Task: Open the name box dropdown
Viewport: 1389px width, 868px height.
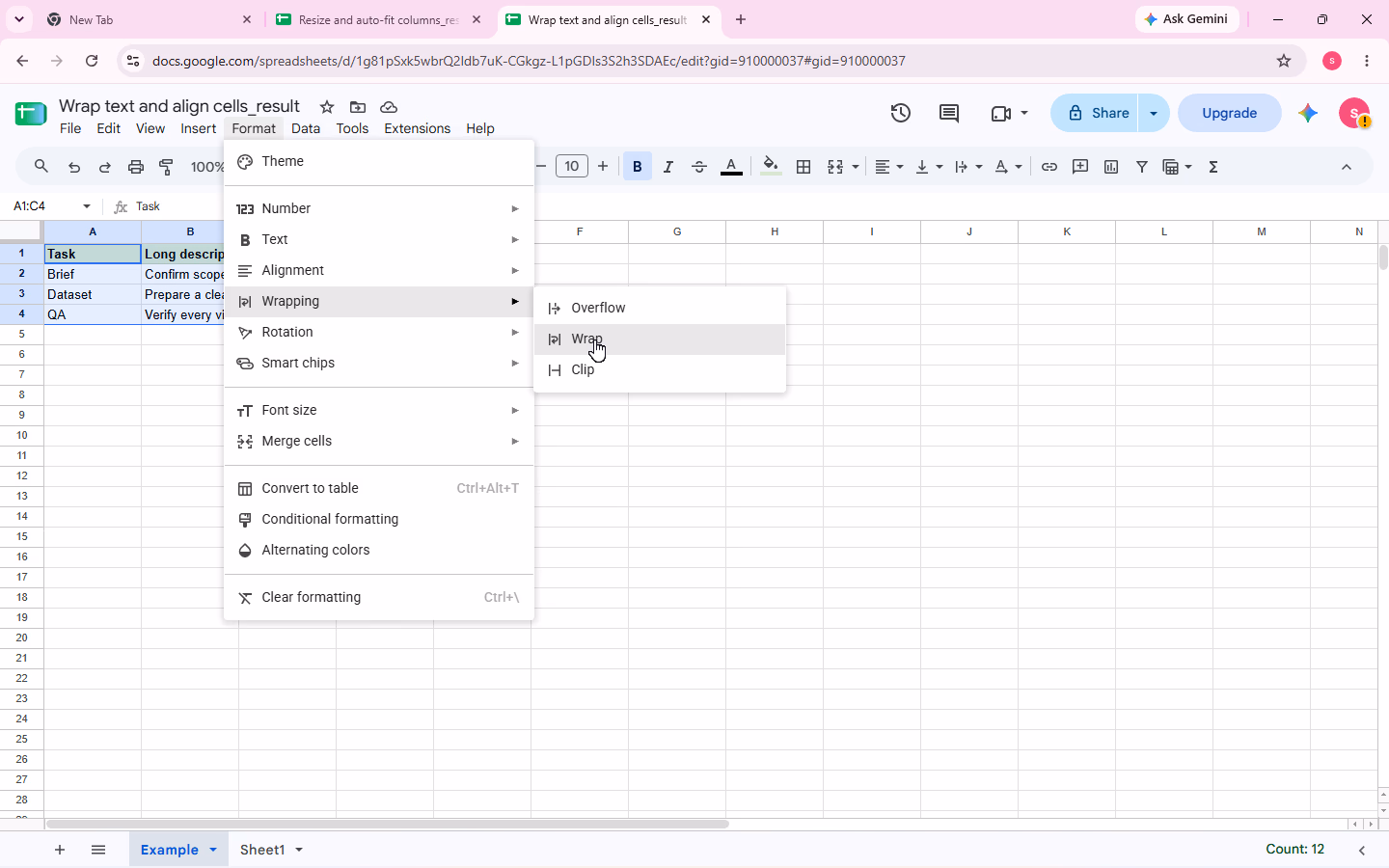Action: point(87,206)
